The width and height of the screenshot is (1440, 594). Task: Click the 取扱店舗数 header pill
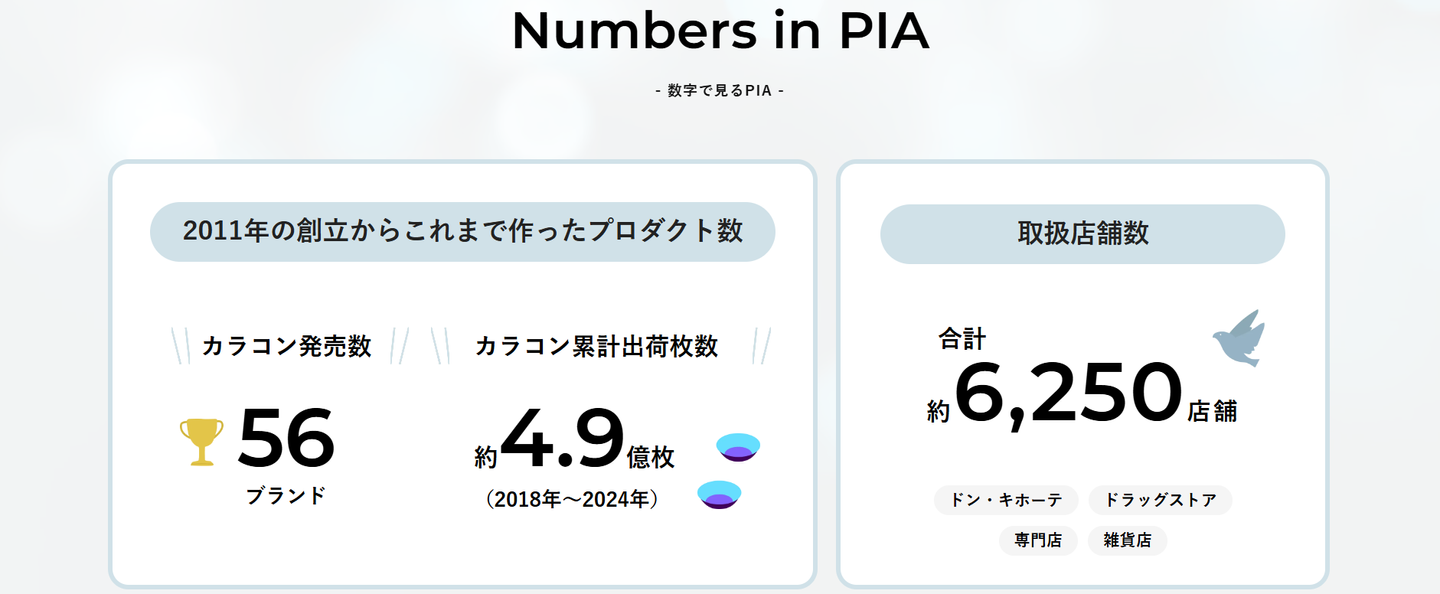1082,234
